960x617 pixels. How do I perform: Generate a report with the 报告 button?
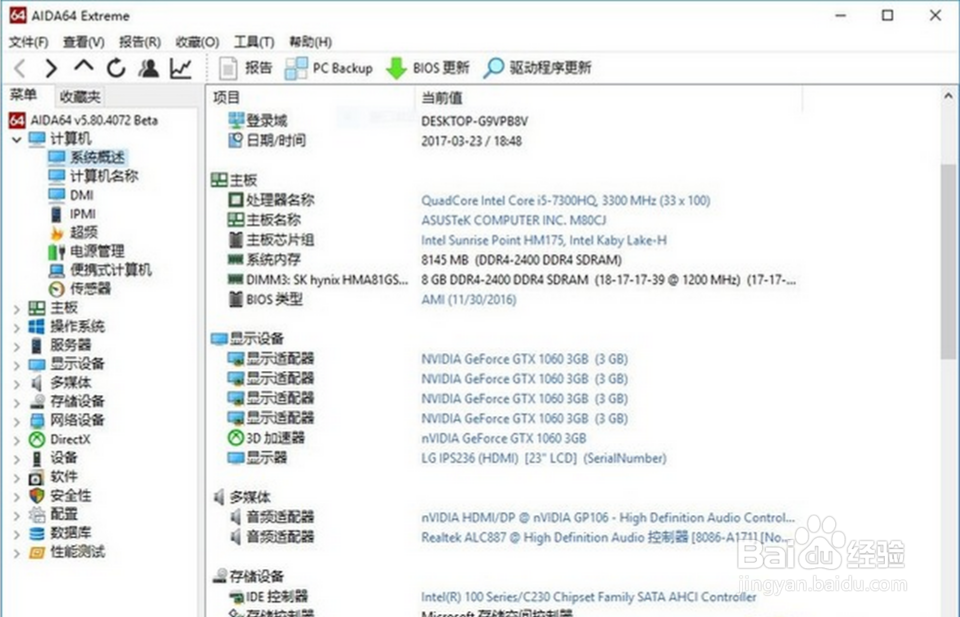click(246, 68)
